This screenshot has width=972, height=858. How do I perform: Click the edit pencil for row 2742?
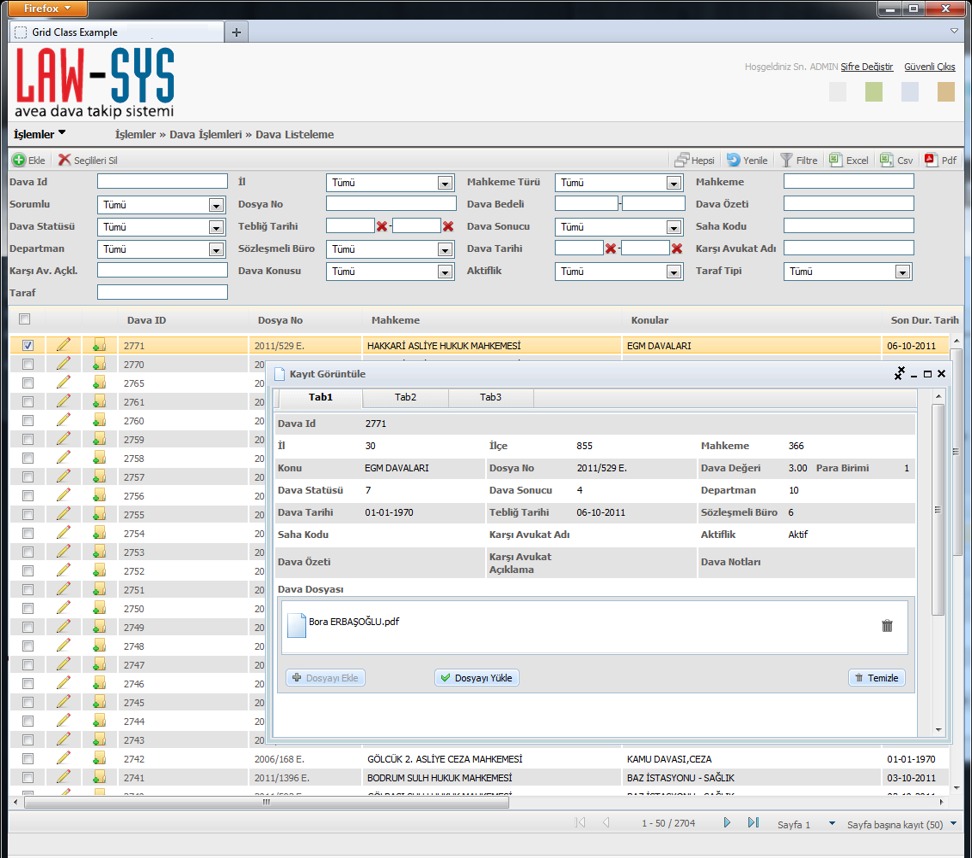pos(63,758)
